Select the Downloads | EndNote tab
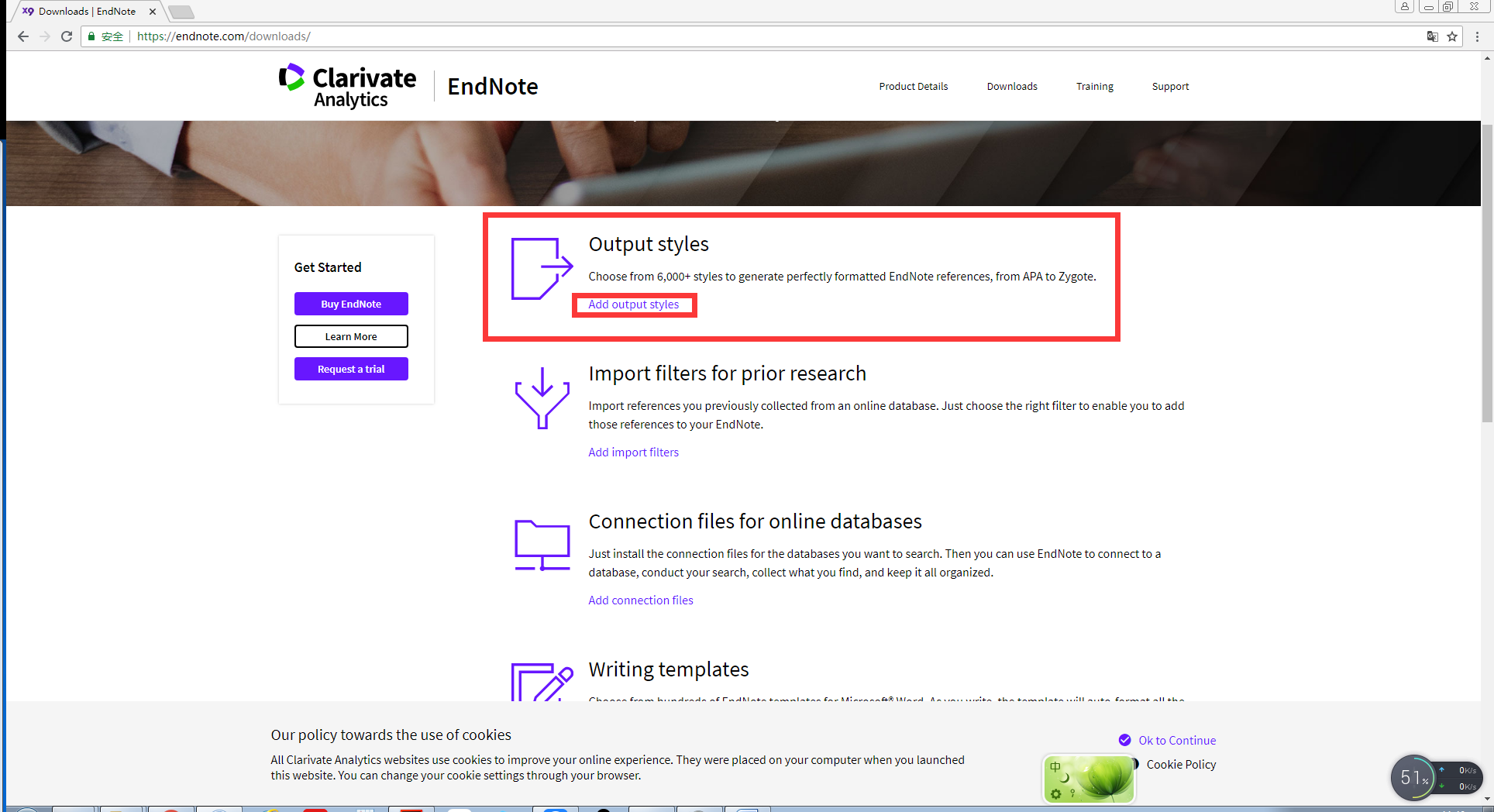This screenshot has height=812, width=1494. point(87,12)
